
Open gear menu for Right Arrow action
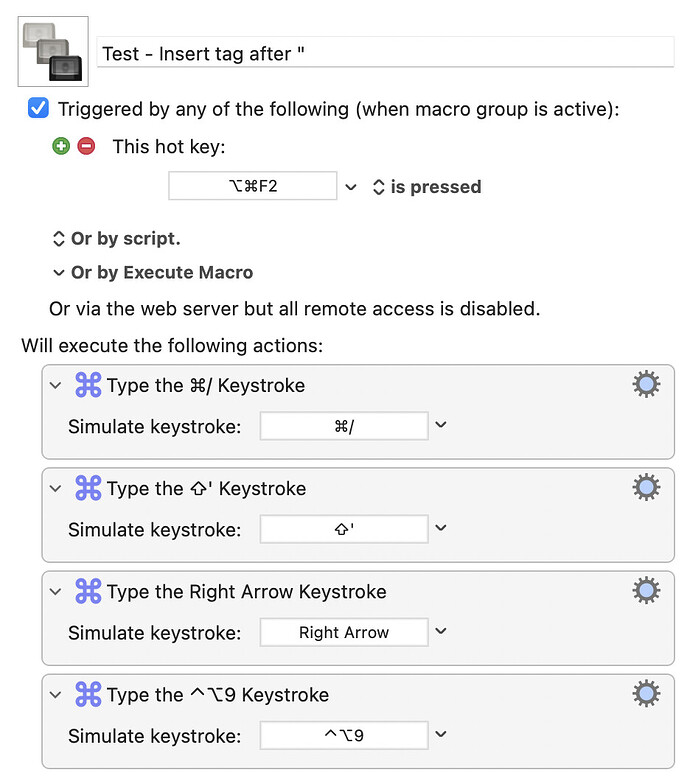(x=646, y=590)
